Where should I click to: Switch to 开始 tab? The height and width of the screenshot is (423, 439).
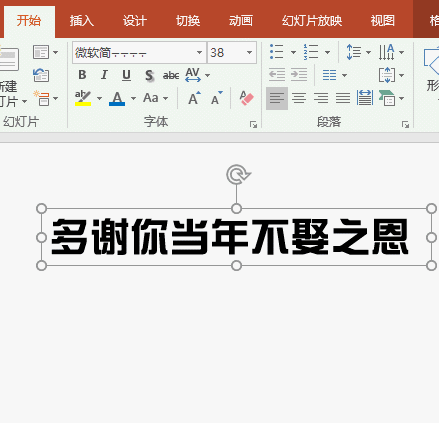(x=29, y=21)
